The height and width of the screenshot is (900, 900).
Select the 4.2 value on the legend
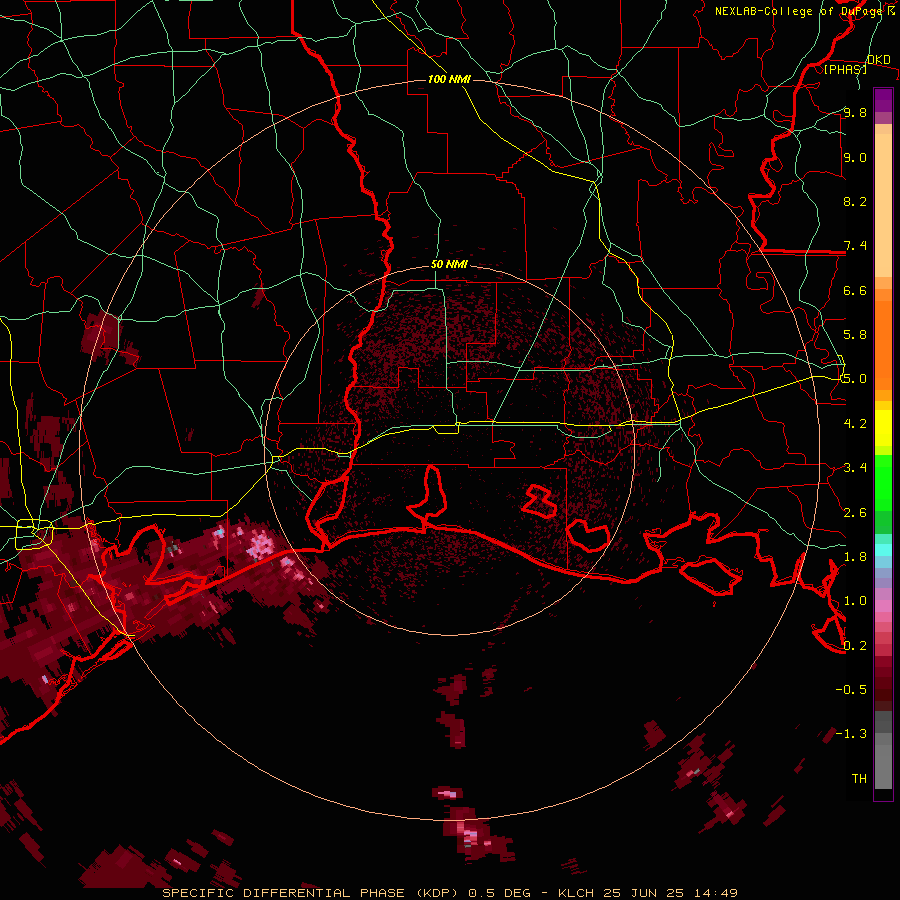[x=855, y=423]
